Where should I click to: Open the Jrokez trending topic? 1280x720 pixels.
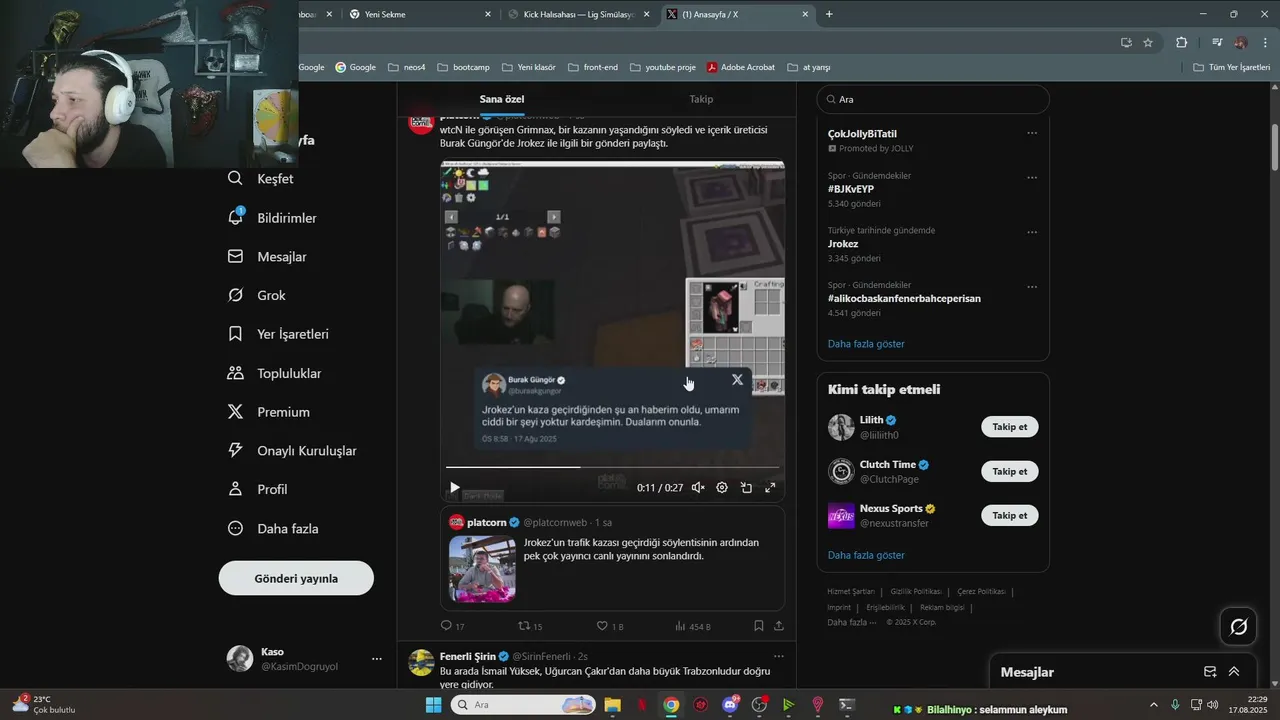(x=843, y=244)
